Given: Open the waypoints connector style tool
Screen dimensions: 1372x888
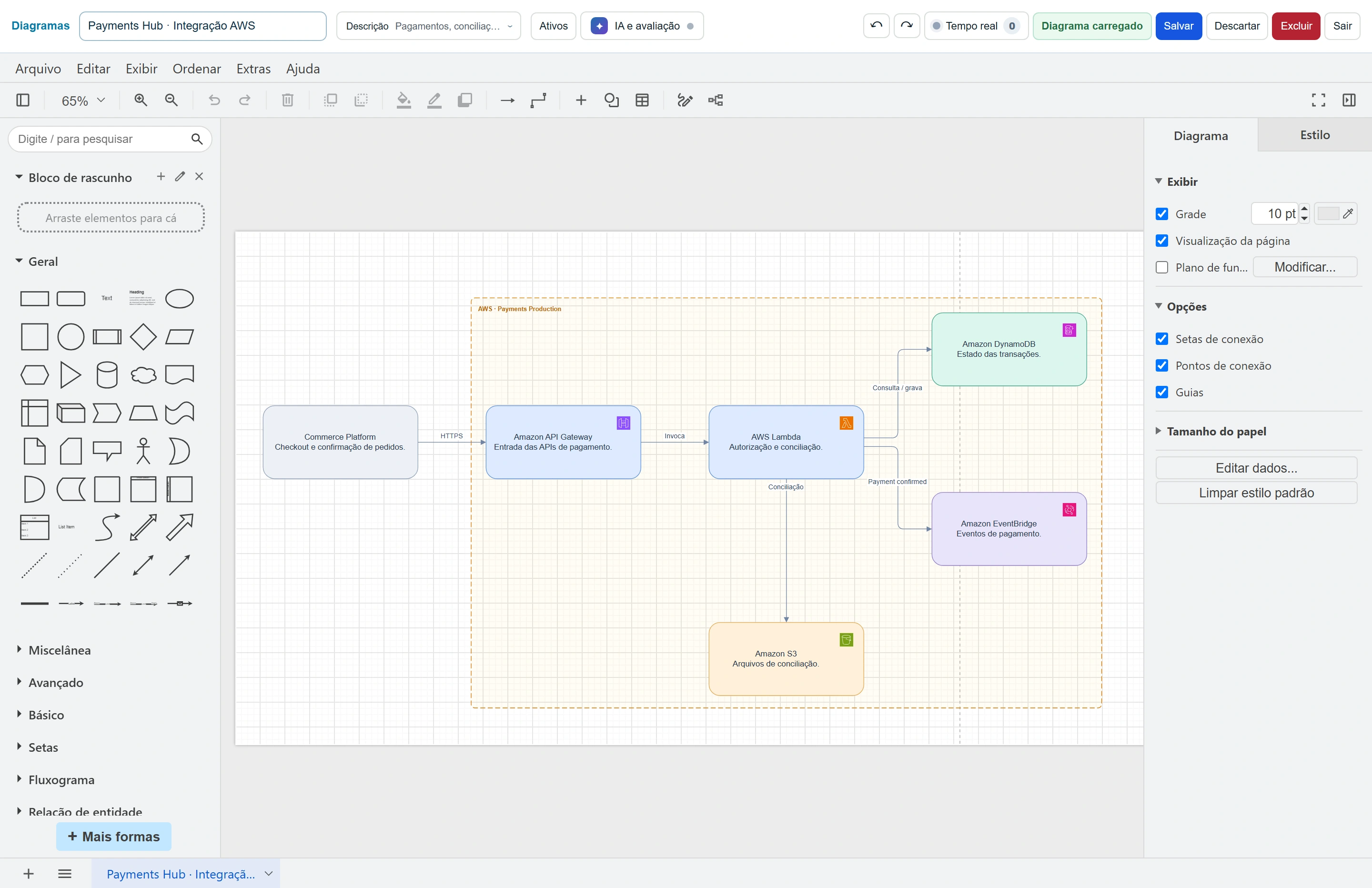Looking at the screenshot, I should click(x=538, y=101).
